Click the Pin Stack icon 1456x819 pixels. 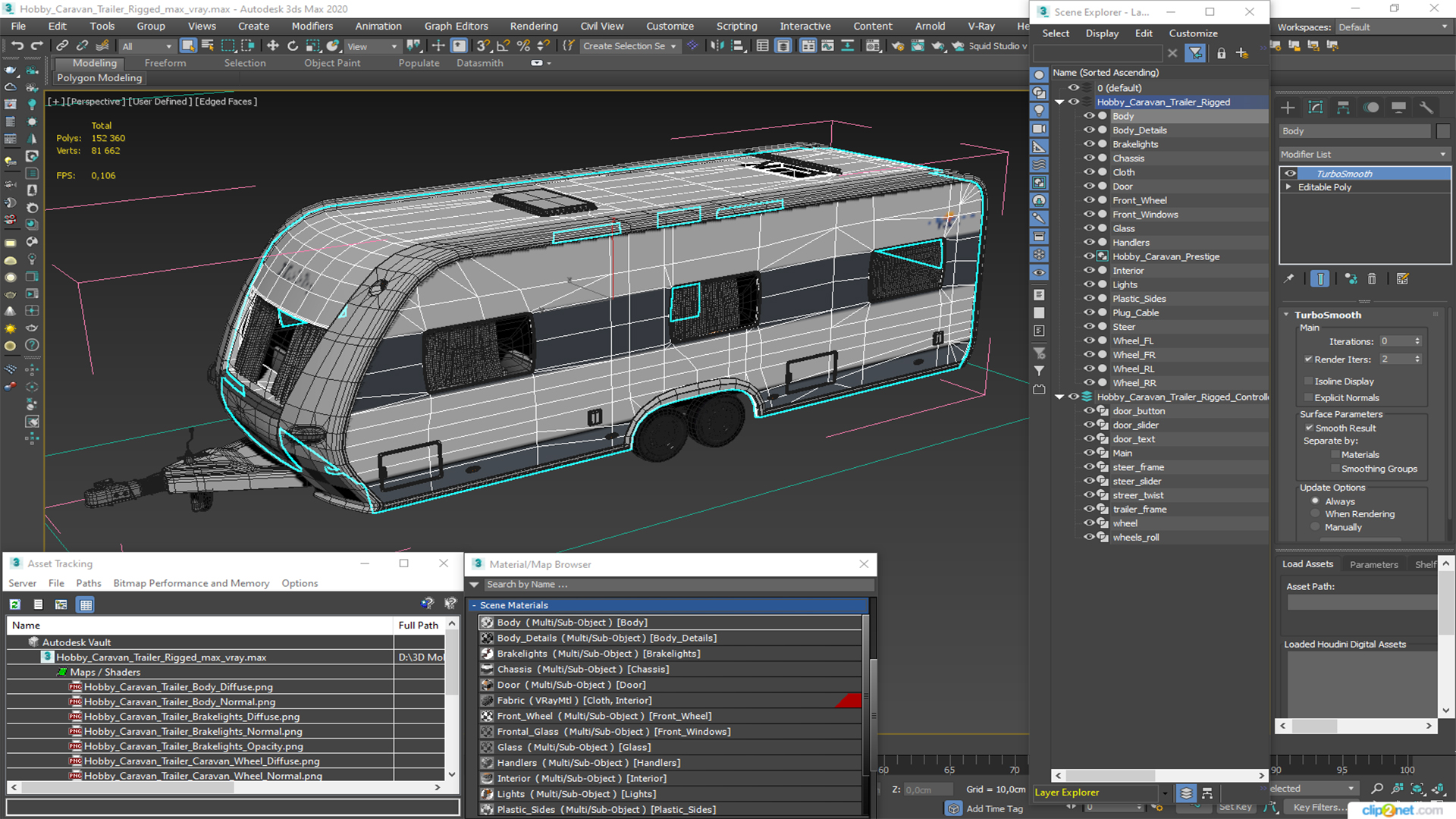[x=1288, y=279]
